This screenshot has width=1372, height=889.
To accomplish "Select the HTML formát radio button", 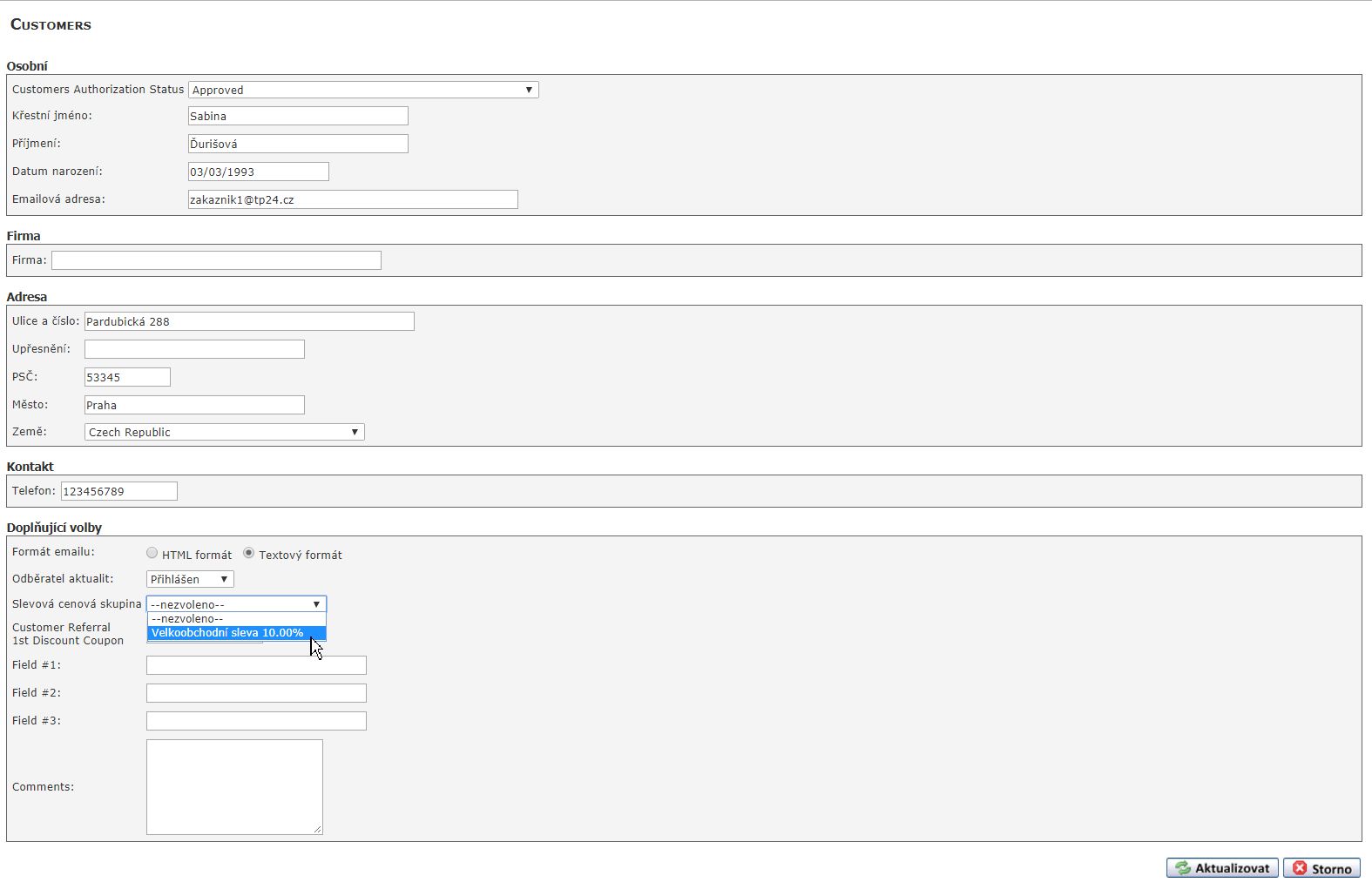I will tap(152, 553).
